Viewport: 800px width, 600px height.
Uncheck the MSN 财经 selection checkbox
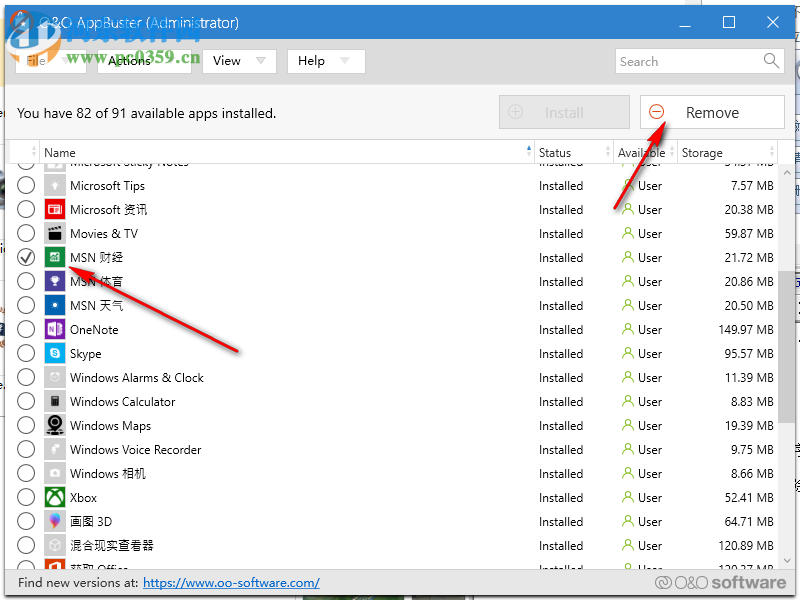point(25,257)
